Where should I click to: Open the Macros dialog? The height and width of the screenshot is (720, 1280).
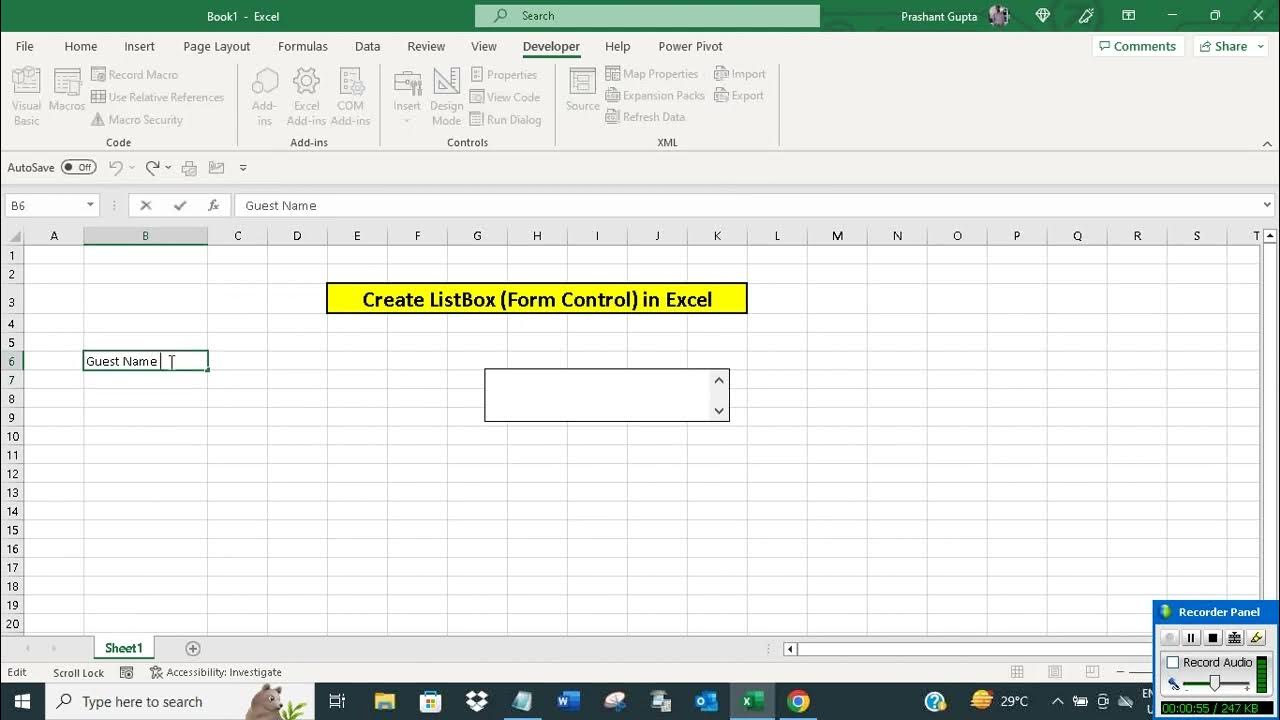click(67, 90)
